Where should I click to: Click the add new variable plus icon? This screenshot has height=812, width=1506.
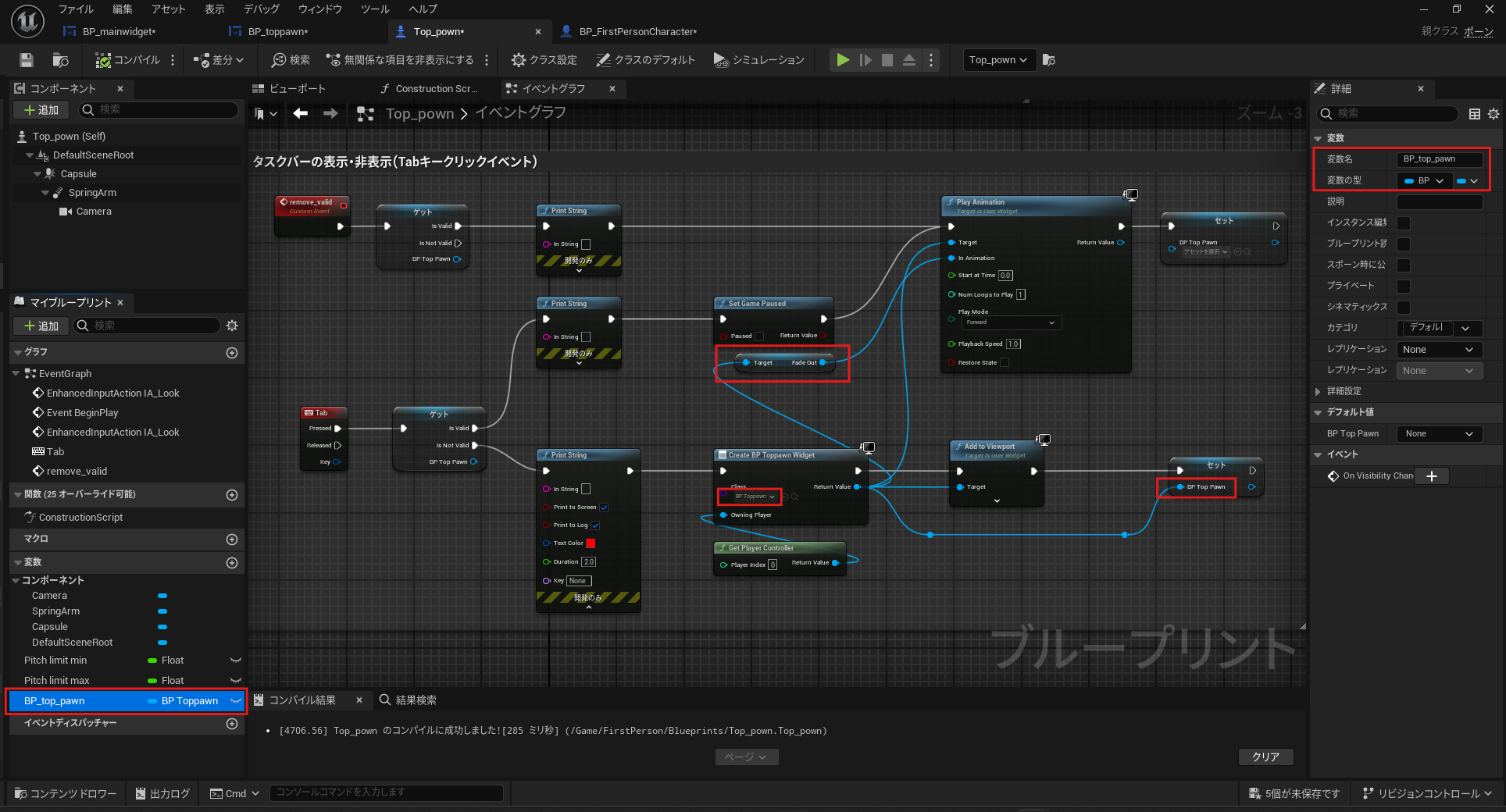click(232, 563)
